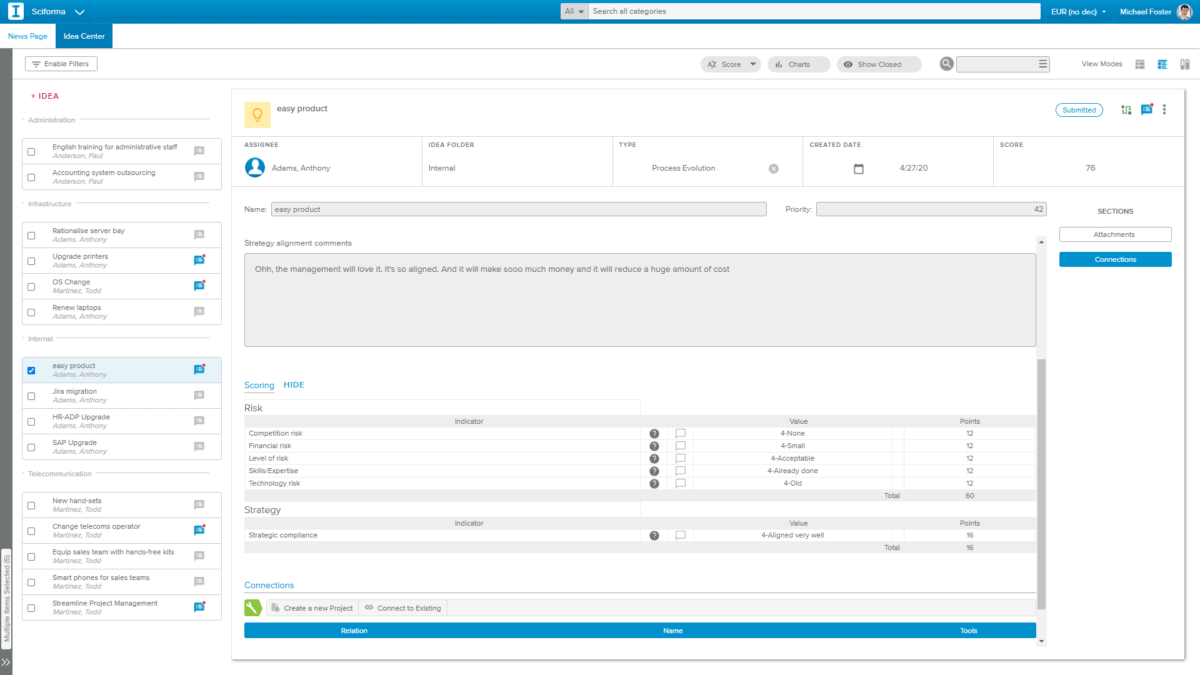Screen dimensions: 1200x675
Task: Open the News Page tab
Action: [x=28, y=36]
